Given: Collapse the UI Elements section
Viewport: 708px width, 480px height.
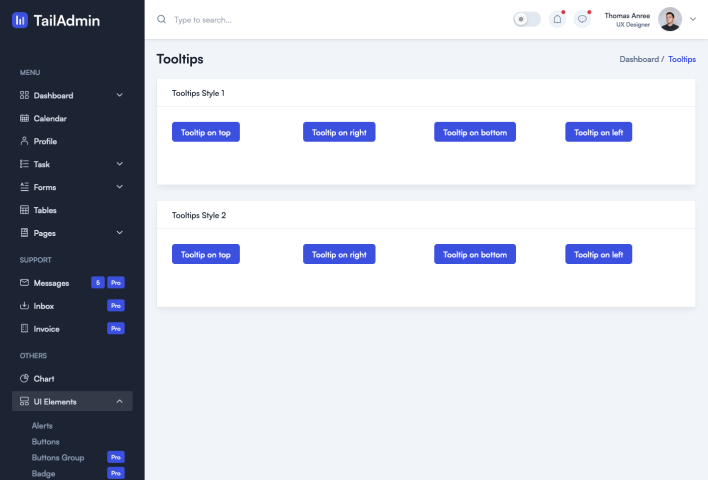Looking at the screenshot, I should point(120,402).
